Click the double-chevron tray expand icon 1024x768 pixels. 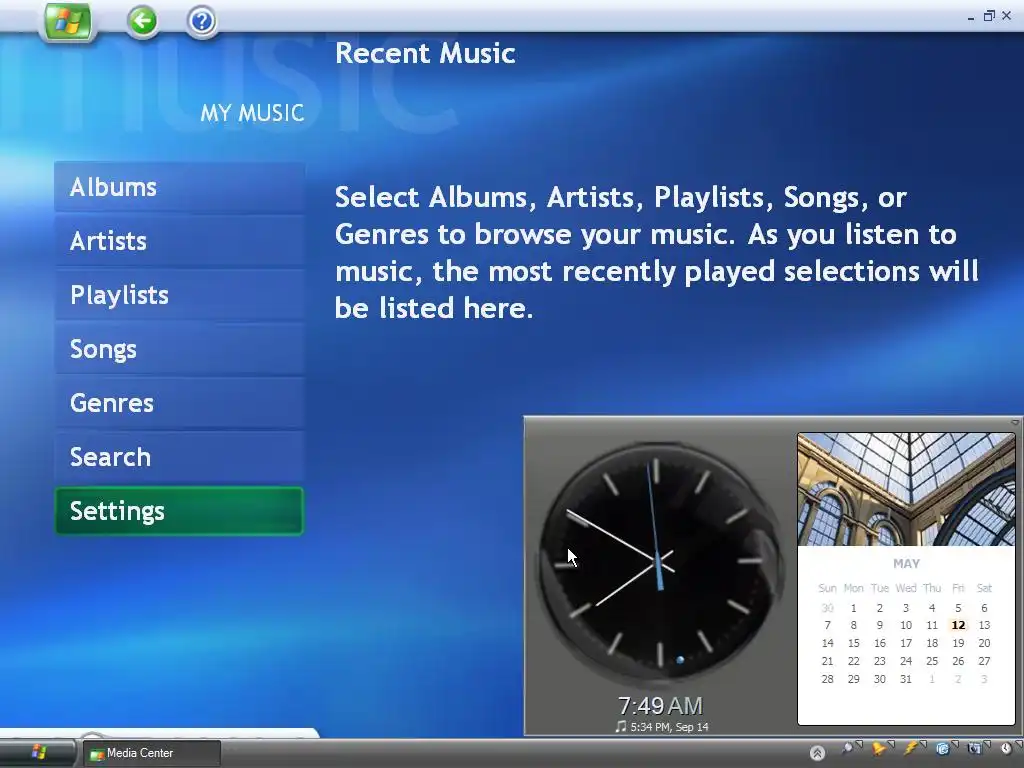point(817,753)
